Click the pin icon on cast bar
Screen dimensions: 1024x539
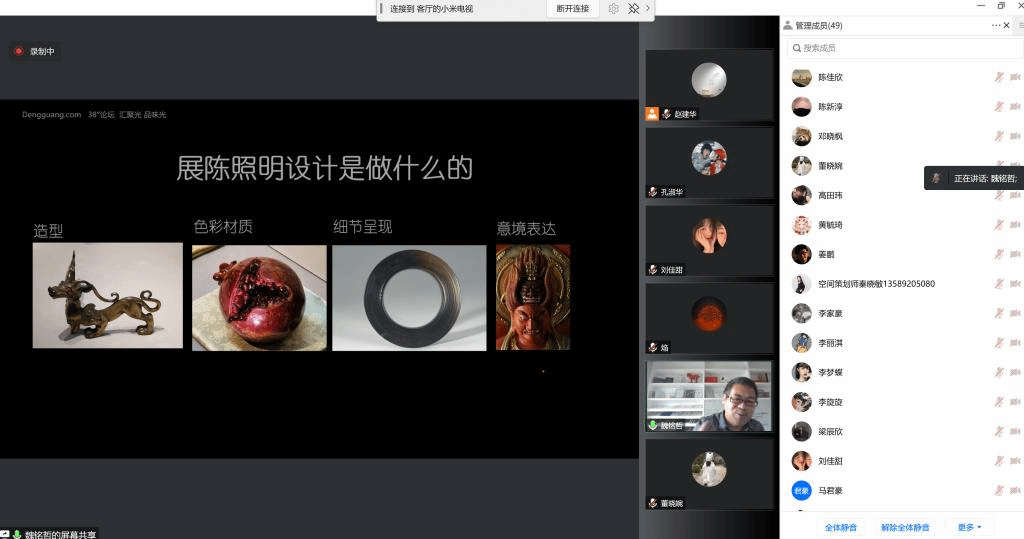tap(633, 9)
